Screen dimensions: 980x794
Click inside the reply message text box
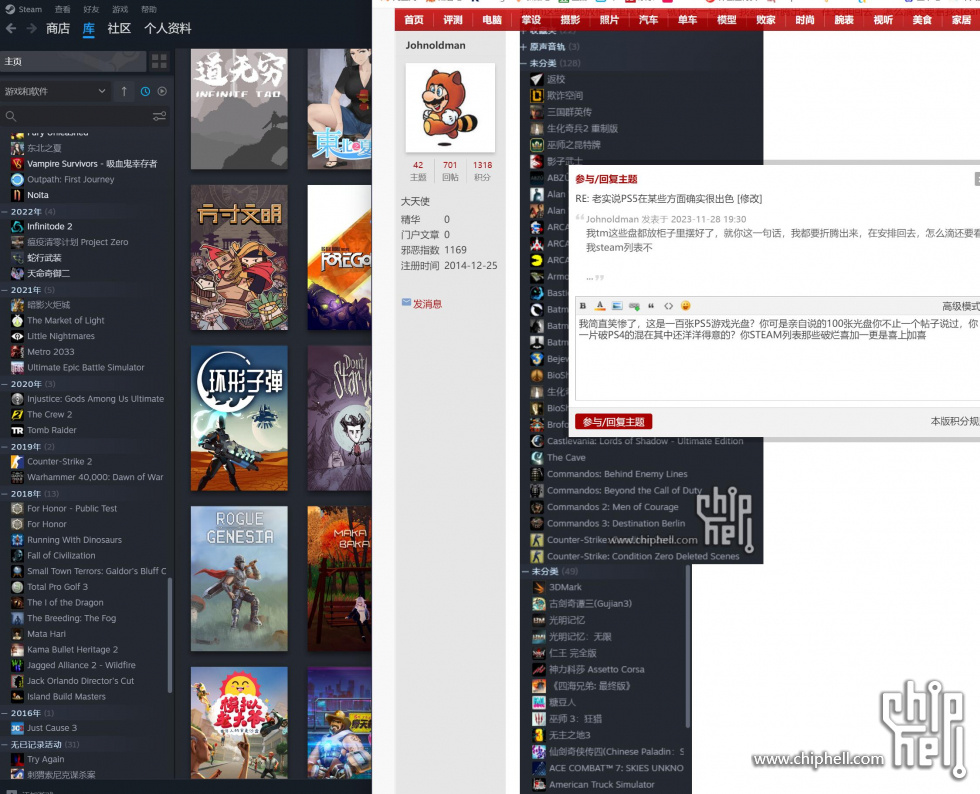(778, 358)
